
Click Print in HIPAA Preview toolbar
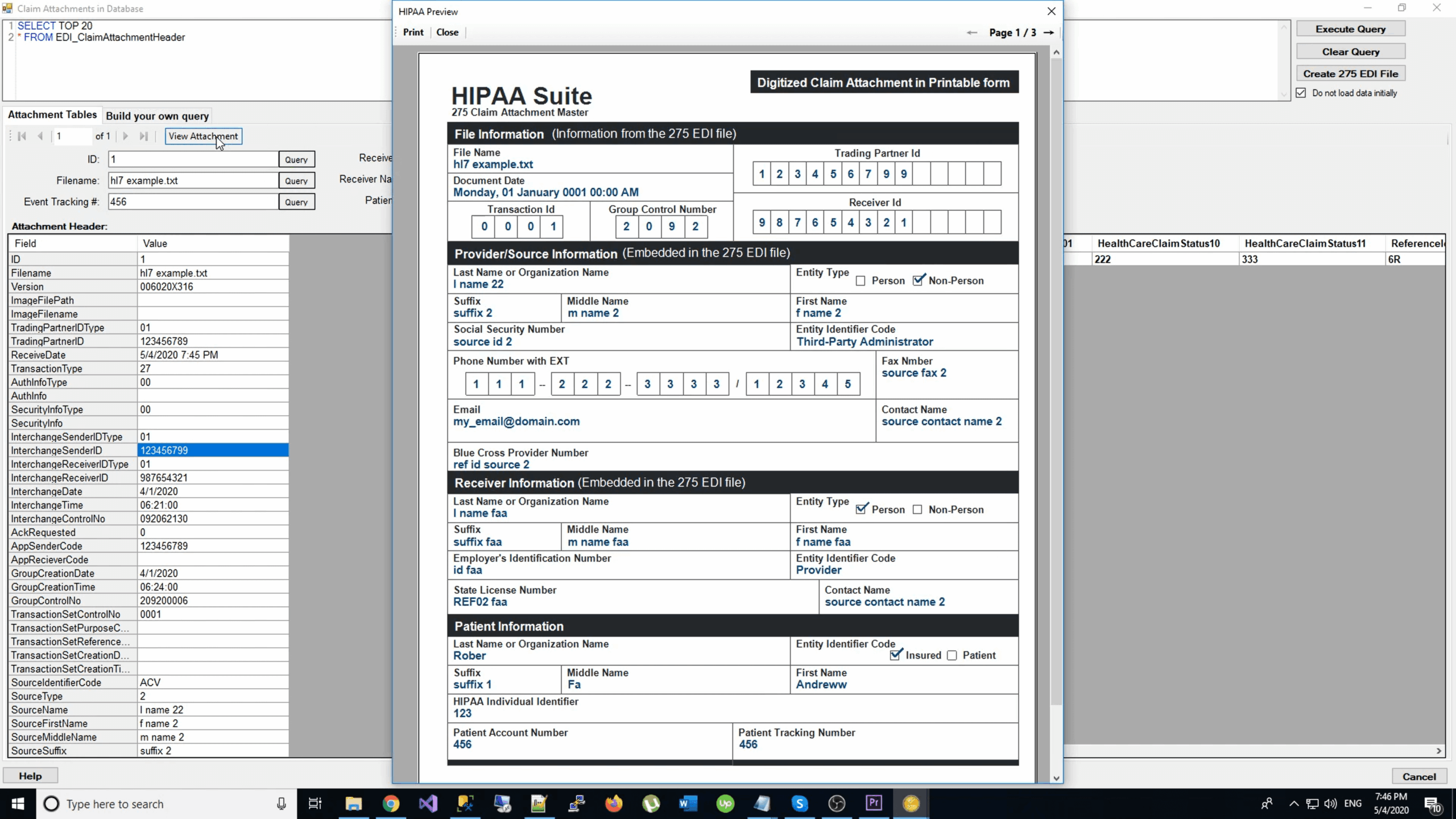click(413, 32)
